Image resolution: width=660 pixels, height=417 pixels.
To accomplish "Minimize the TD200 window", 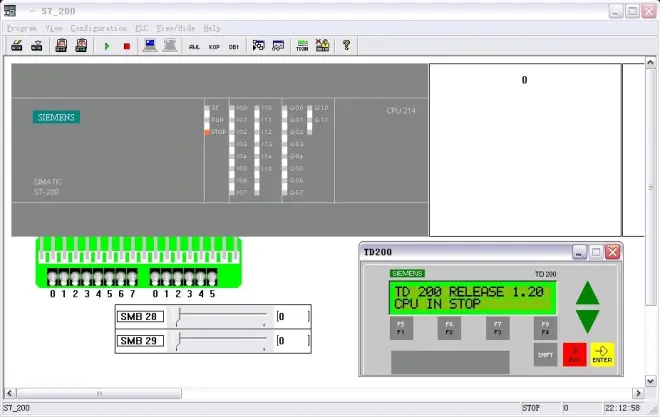I will [579, 252].
